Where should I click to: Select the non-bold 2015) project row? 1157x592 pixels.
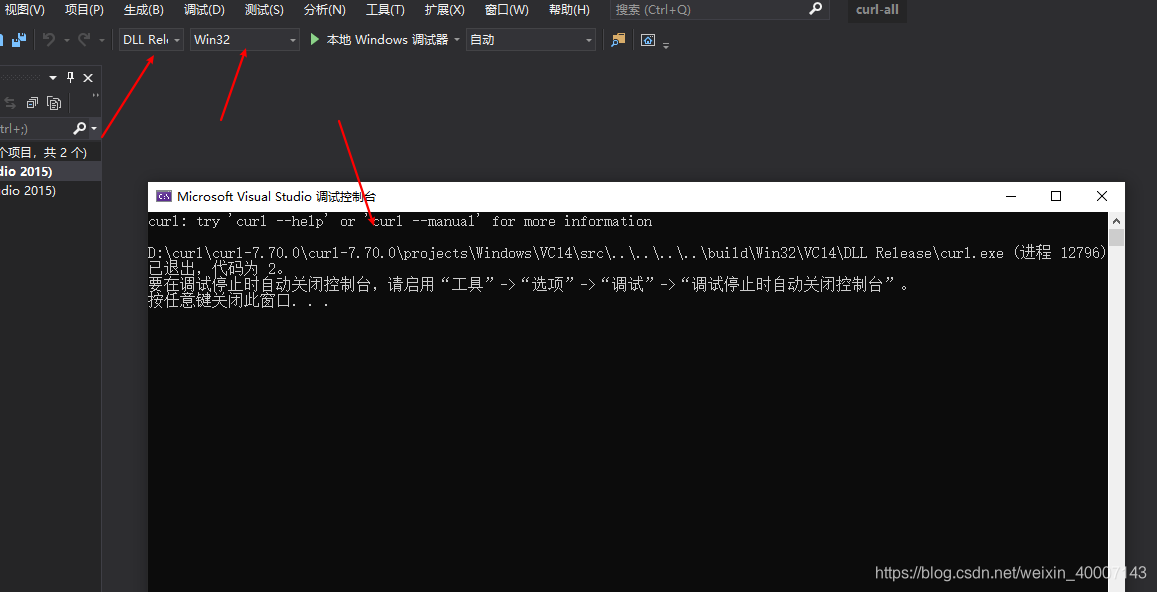point(50,190)
